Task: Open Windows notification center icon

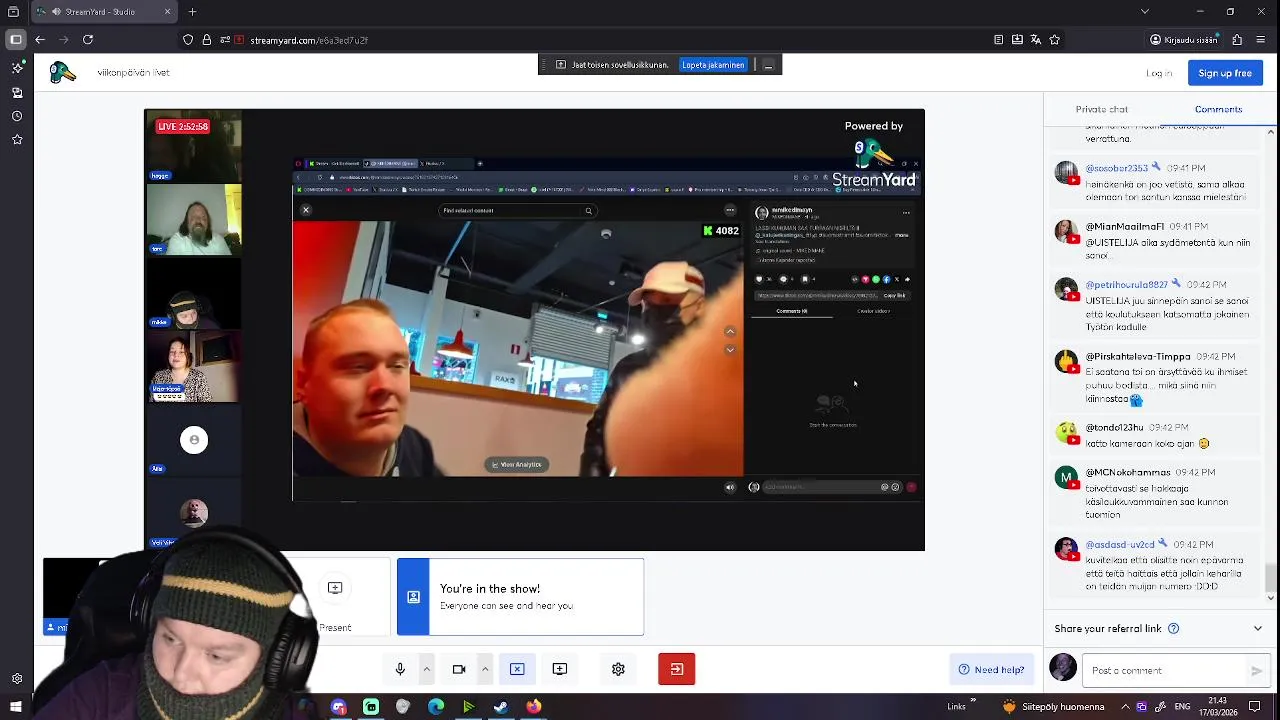Action: (1254, 707)
